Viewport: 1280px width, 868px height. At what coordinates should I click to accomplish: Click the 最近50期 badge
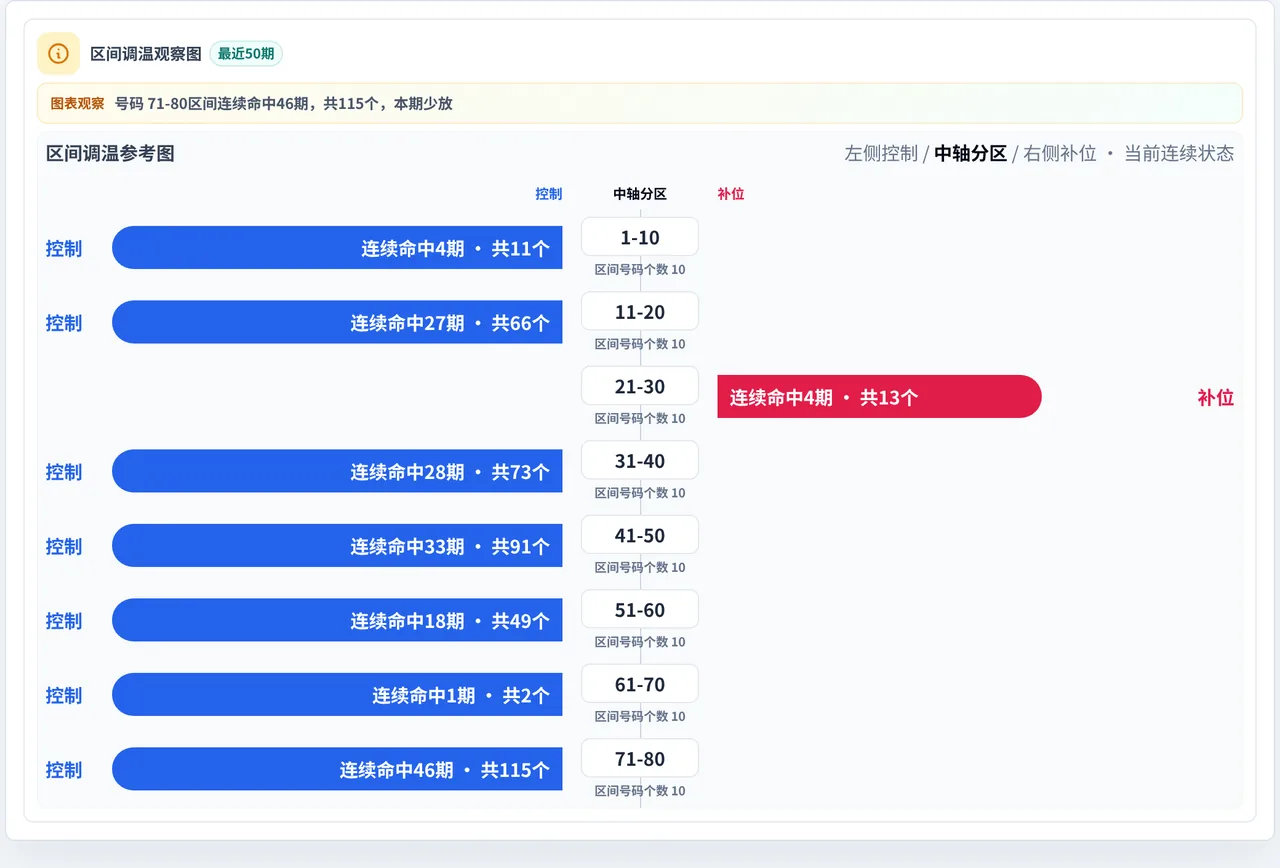(x=246, y=54)
